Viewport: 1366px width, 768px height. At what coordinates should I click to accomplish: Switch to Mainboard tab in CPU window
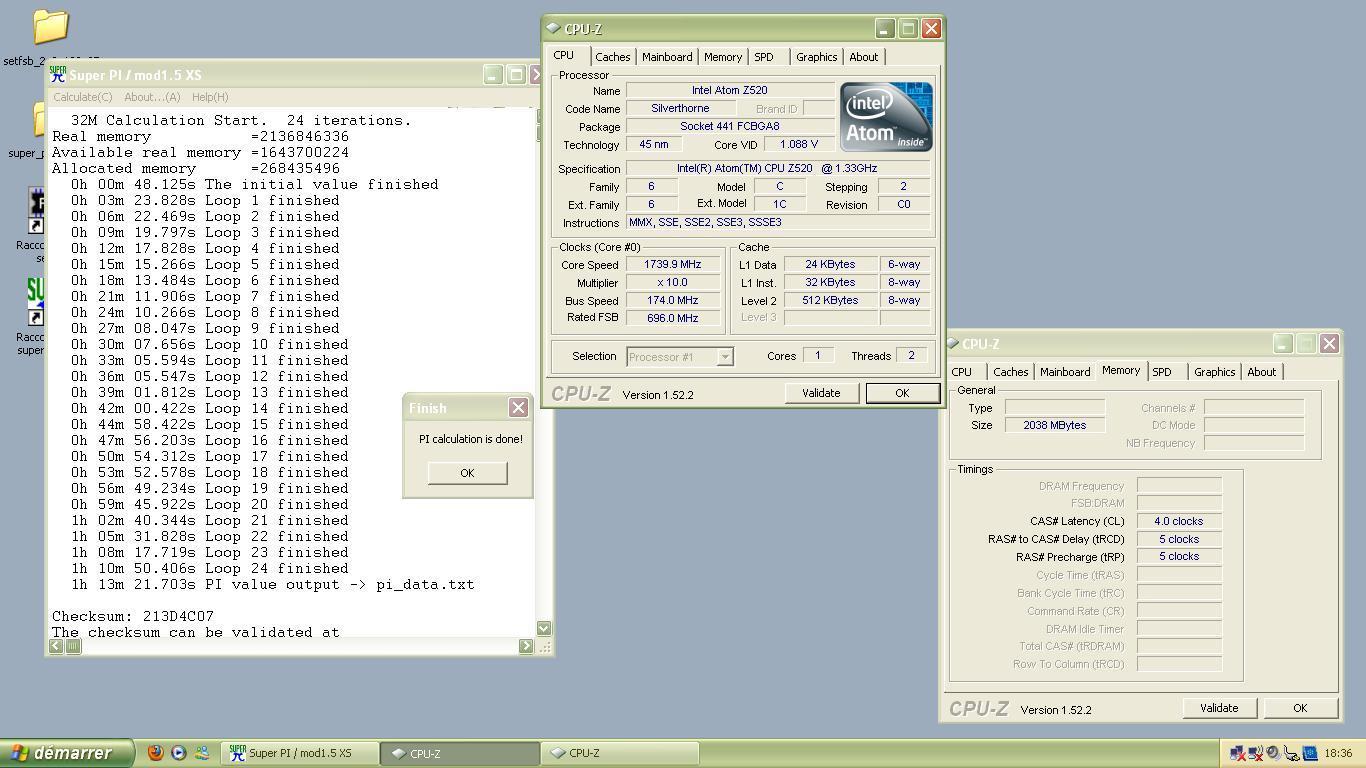667,57
